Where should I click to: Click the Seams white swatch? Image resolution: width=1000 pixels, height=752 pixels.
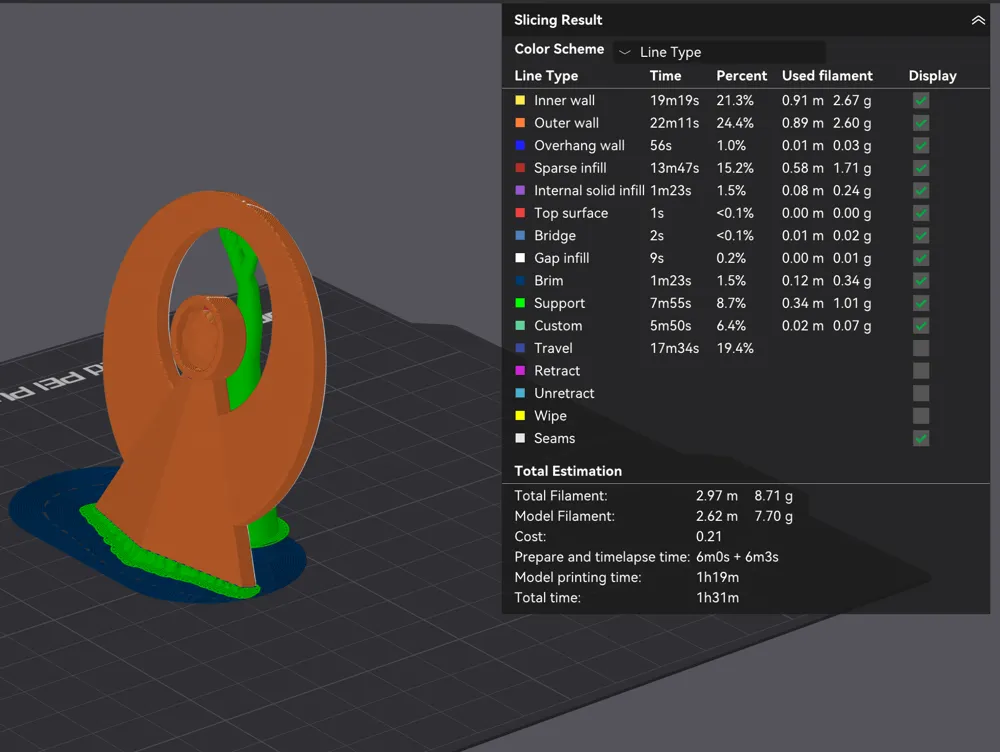point(520,438)
